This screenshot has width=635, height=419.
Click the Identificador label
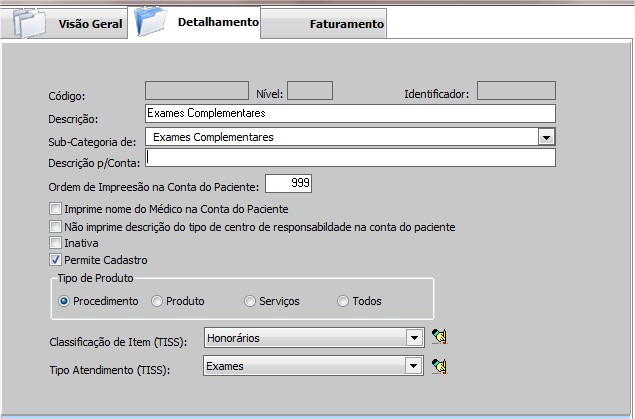tap(437, 94)
